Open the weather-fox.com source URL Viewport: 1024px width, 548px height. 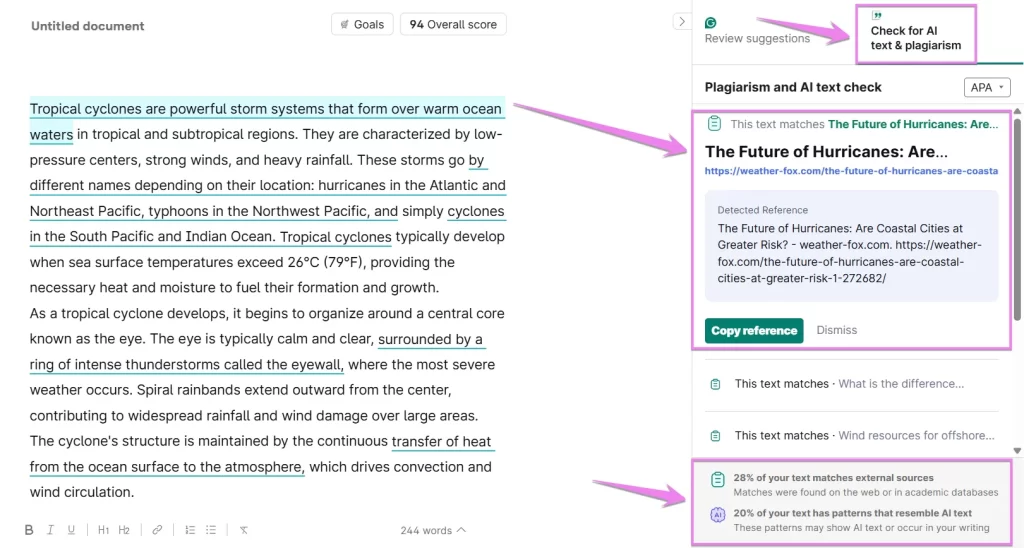click(851, 171)
